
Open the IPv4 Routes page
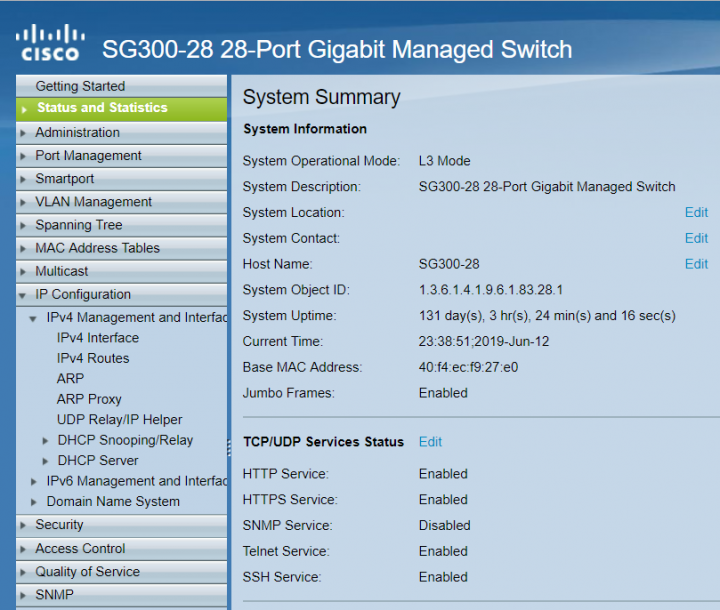(x=93, y=358)
